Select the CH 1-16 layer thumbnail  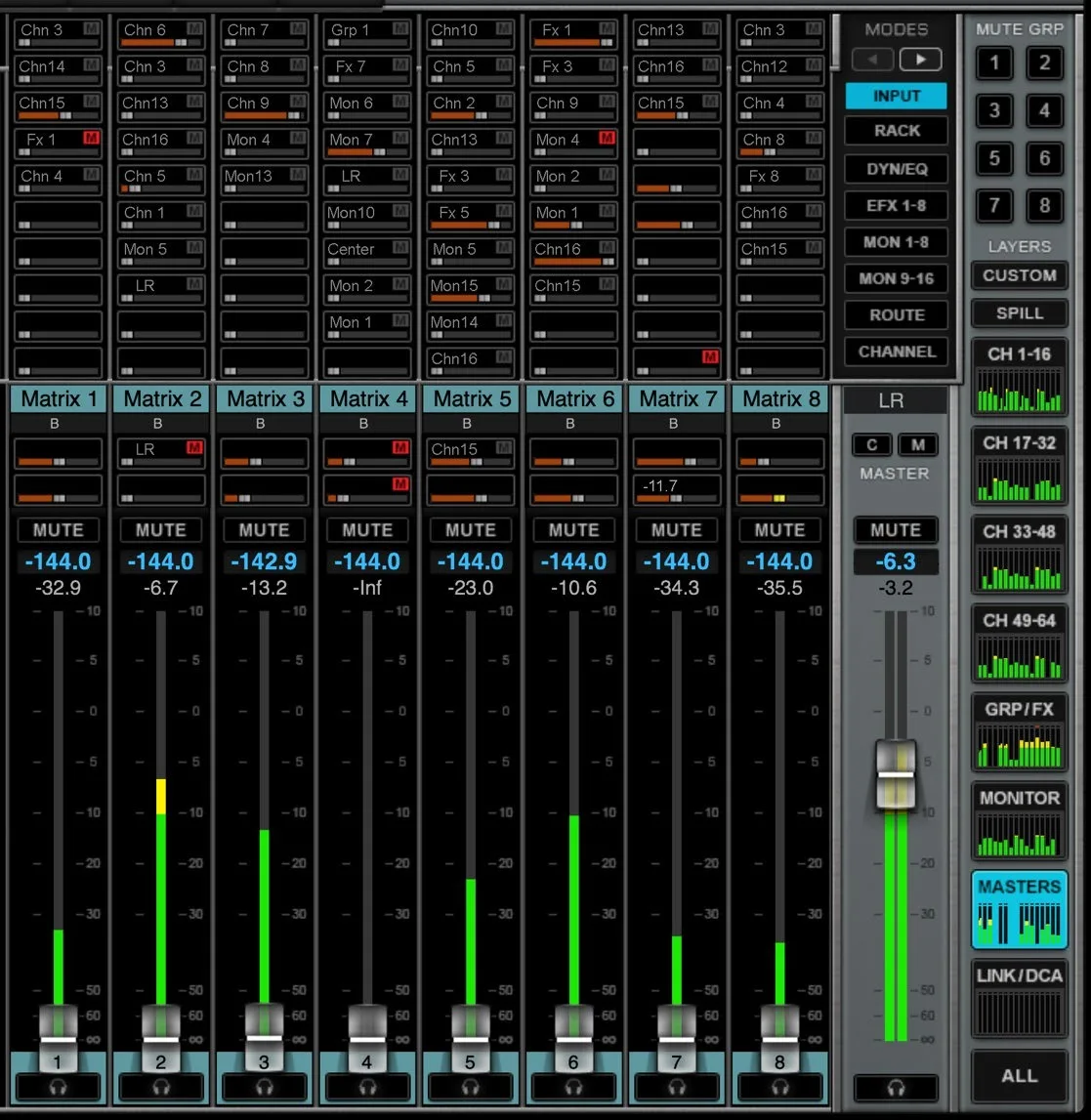point(1020,377)
